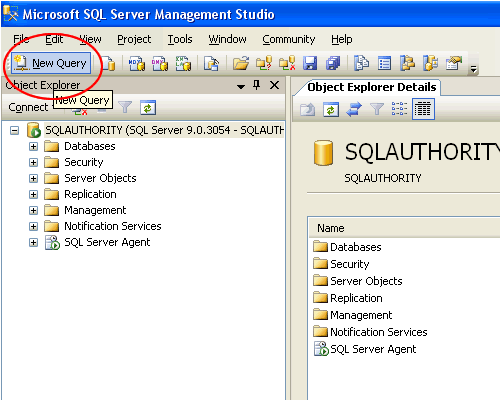
Task: Click the filter icon in Details toolbar
Action: 377,109
